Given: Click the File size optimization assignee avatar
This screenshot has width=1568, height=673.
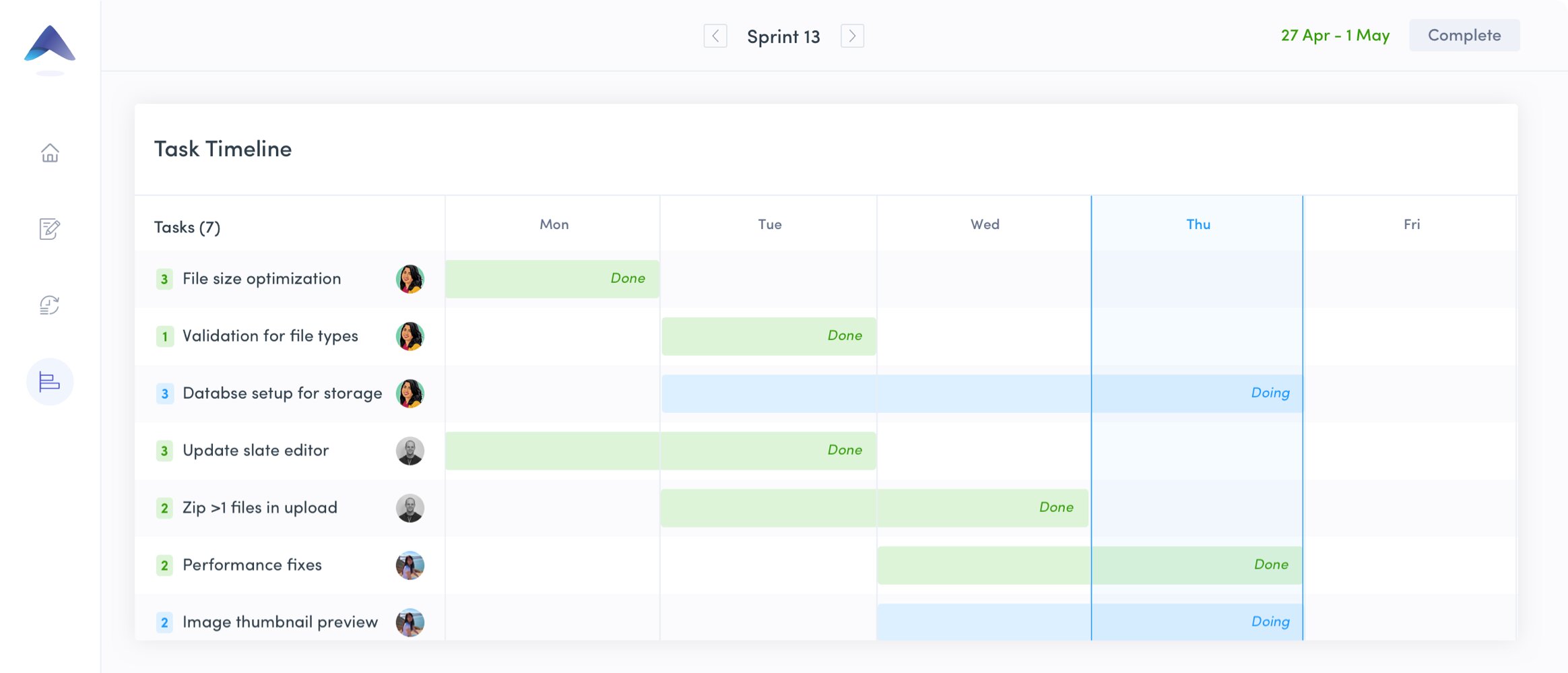Looking at the screenshot, I should point(410,279).
